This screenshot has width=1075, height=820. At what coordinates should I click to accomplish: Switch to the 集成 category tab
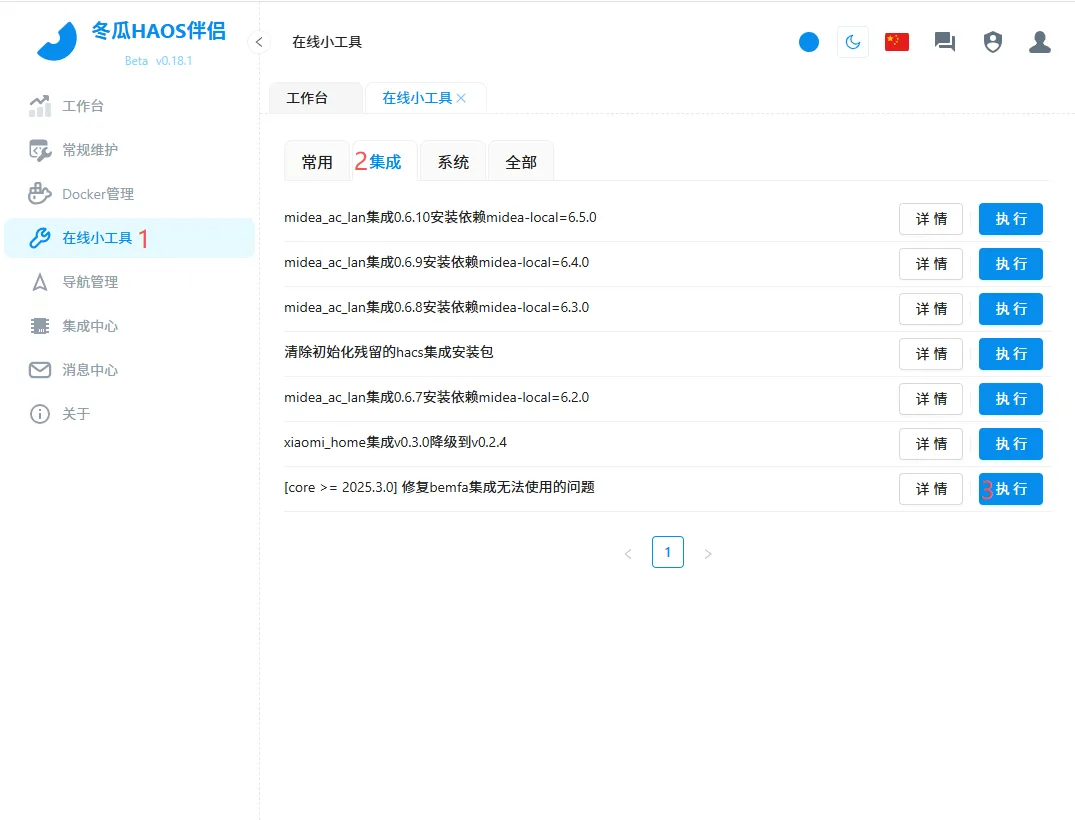point(385,162)
